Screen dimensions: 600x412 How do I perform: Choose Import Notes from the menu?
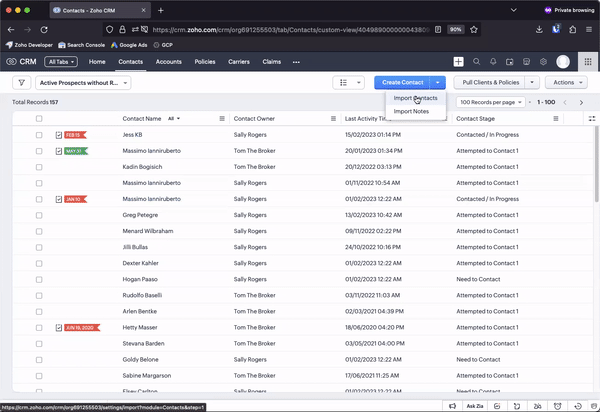pos(412,111)
